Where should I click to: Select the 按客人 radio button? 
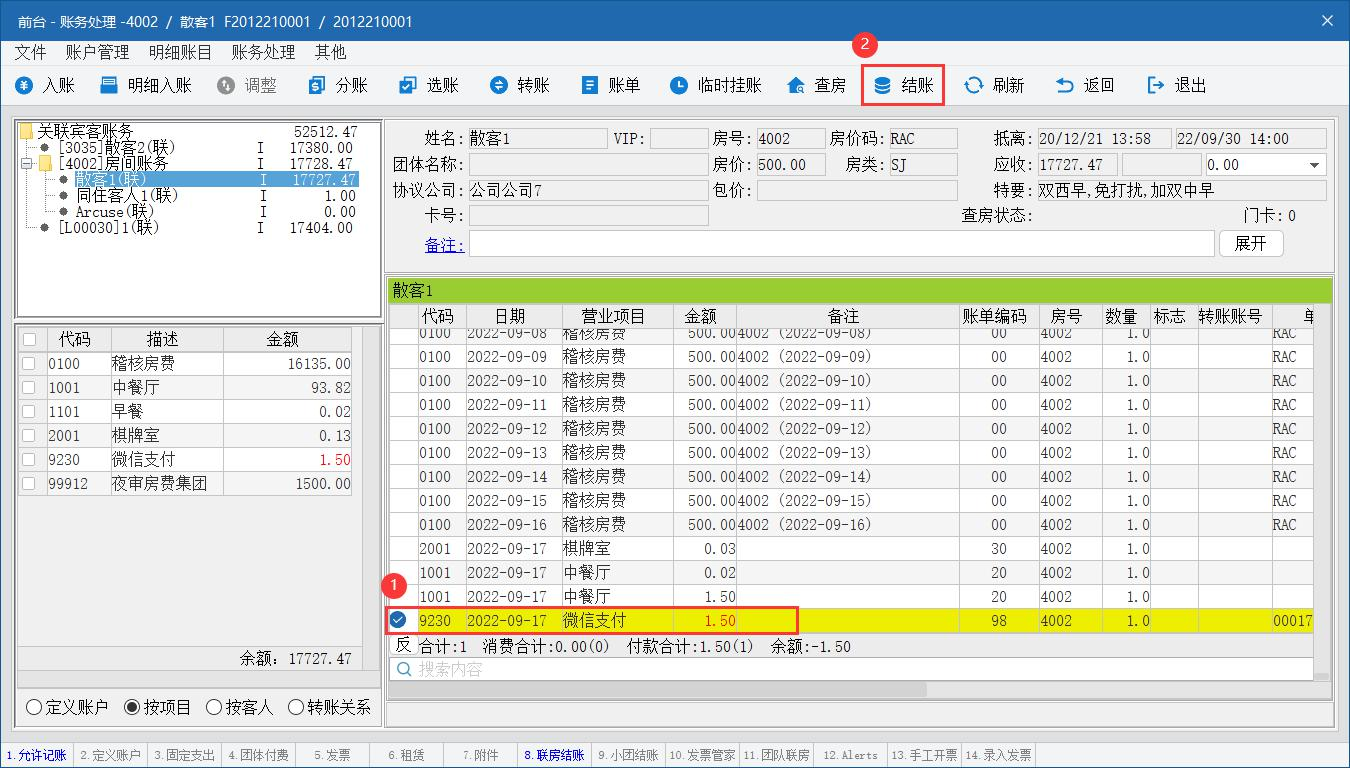214,707
